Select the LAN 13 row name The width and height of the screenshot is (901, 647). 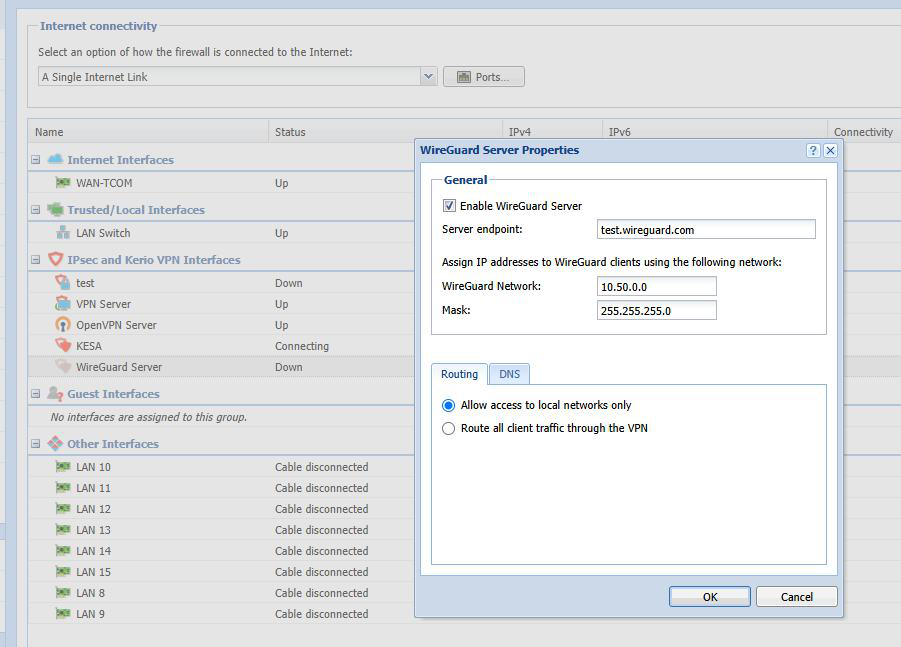[93, 530]
